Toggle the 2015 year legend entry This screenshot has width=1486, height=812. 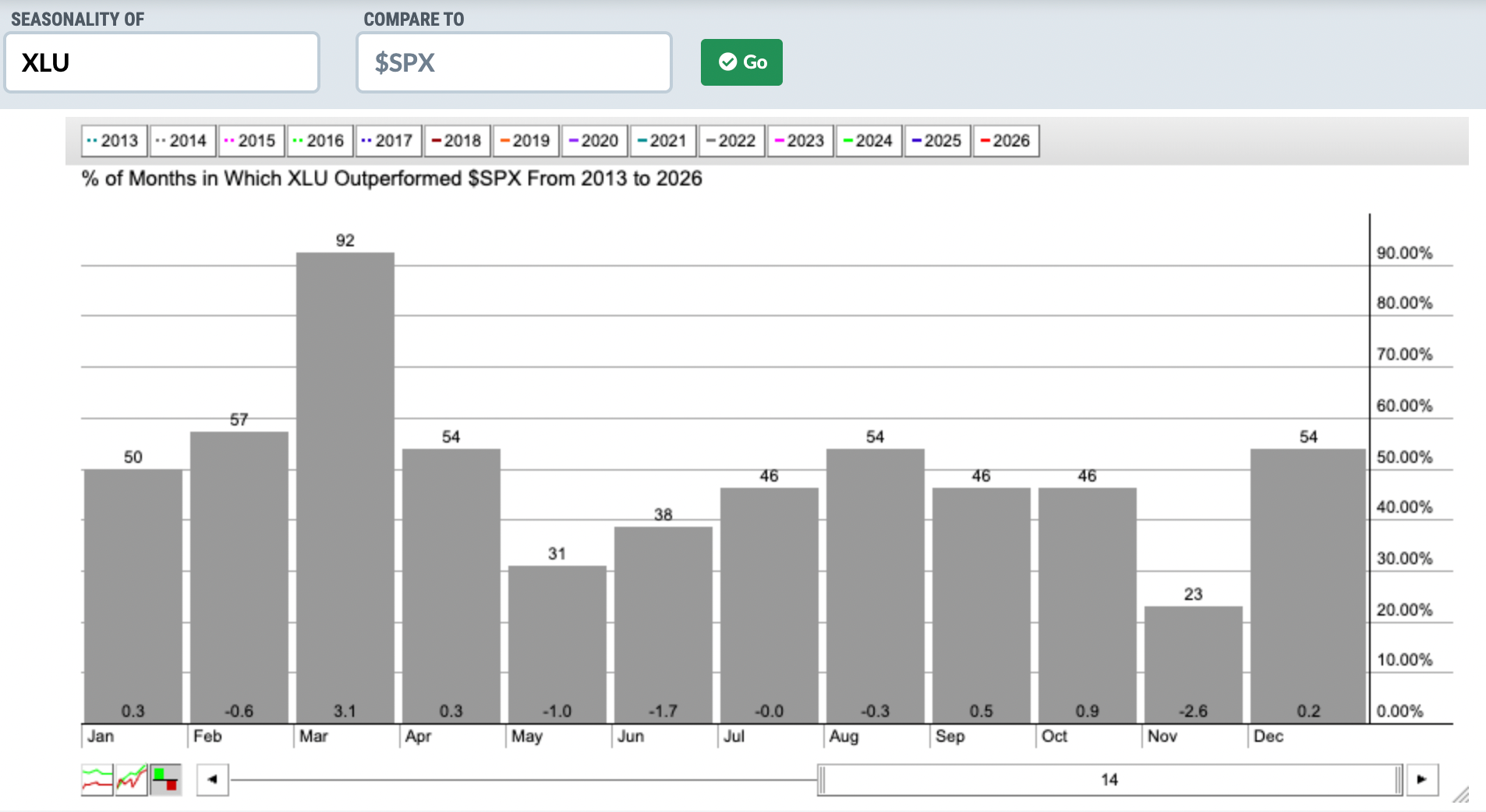251,141
